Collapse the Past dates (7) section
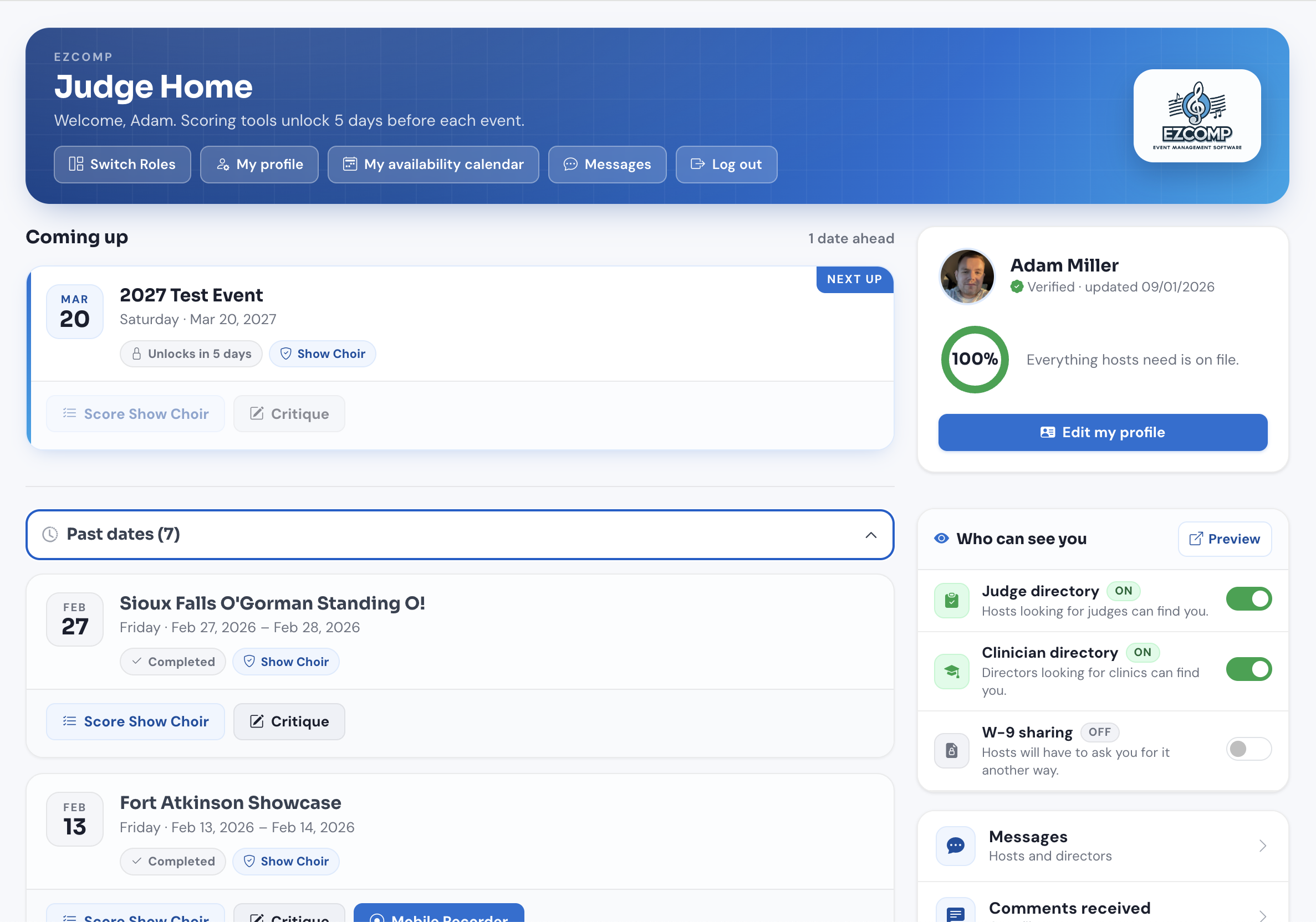1316x922 pixels. (x=460, y=534)
